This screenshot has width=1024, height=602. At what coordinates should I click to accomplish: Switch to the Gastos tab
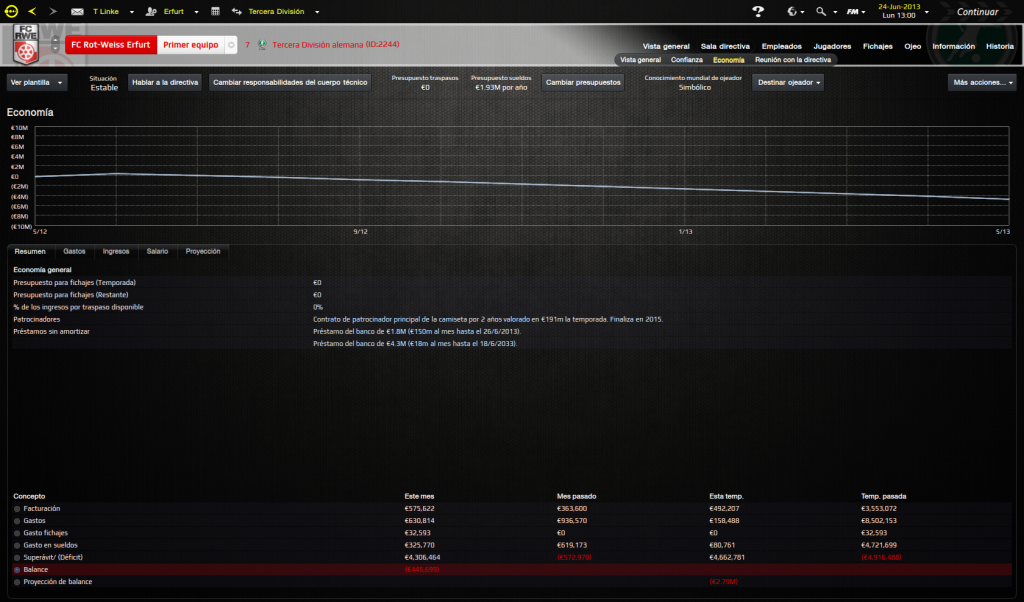click(x=74, y=251)
